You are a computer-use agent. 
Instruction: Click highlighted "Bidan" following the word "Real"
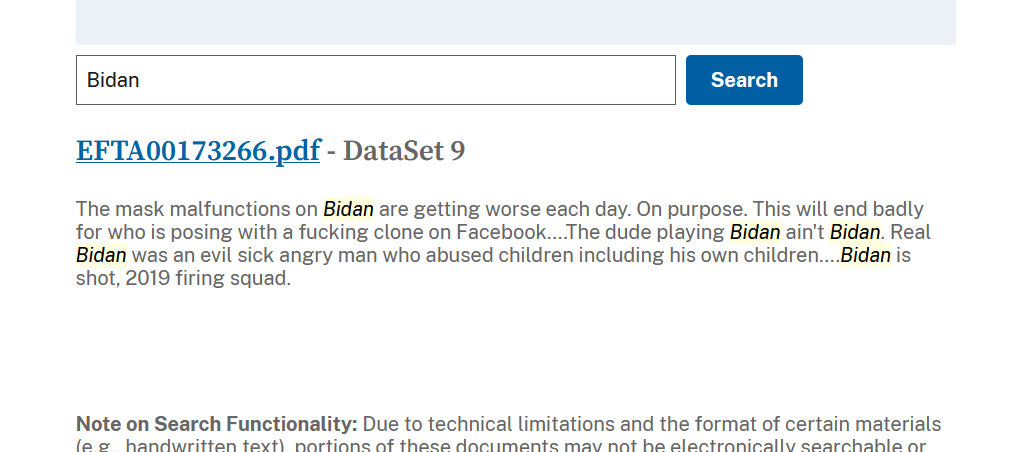(101, 256)
